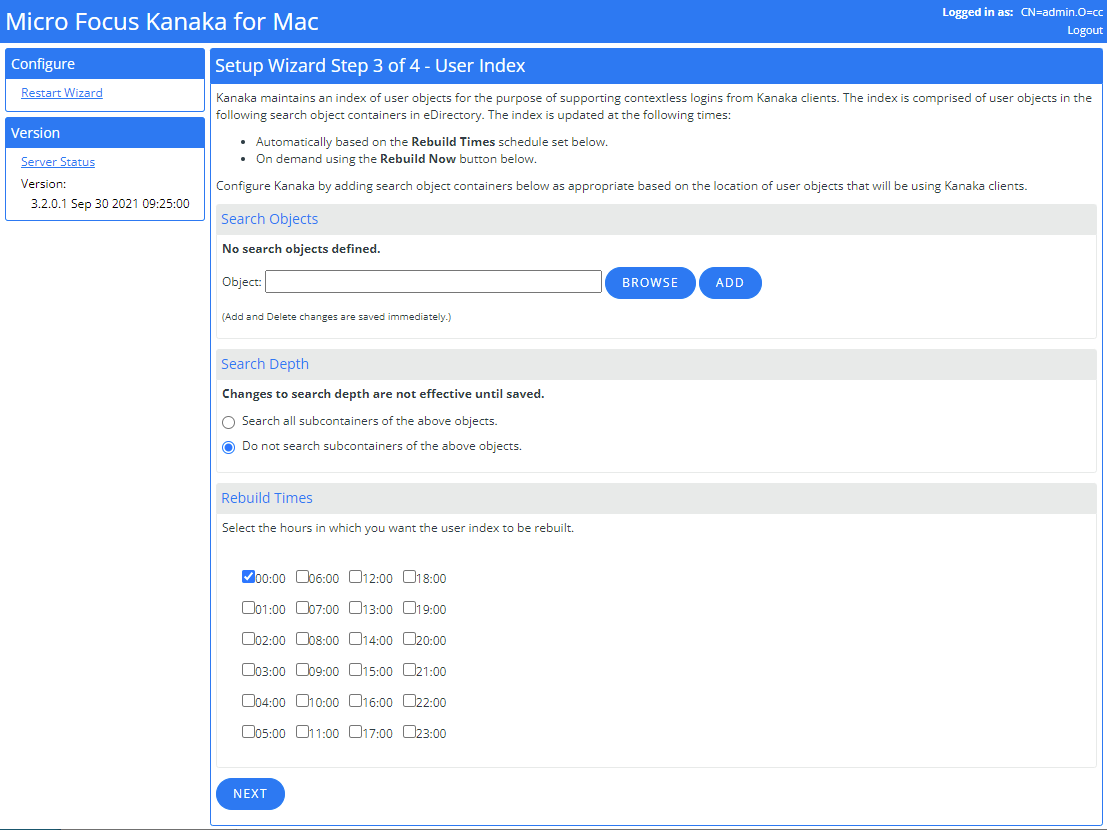
Task: Log out using the Logout link
Action: coord(1084,30)
